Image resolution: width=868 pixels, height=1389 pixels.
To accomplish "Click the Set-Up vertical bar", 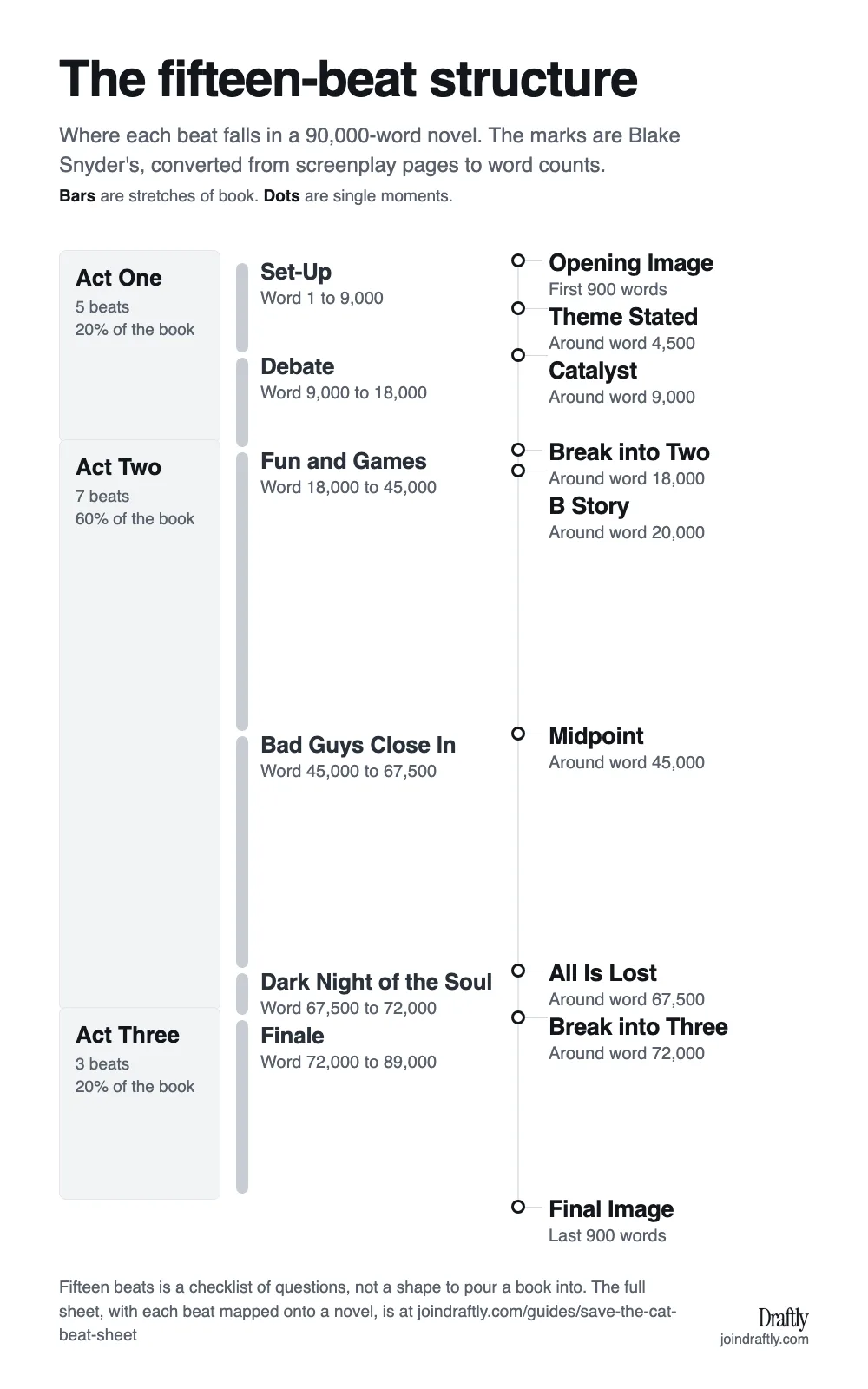I will point(242,307).
